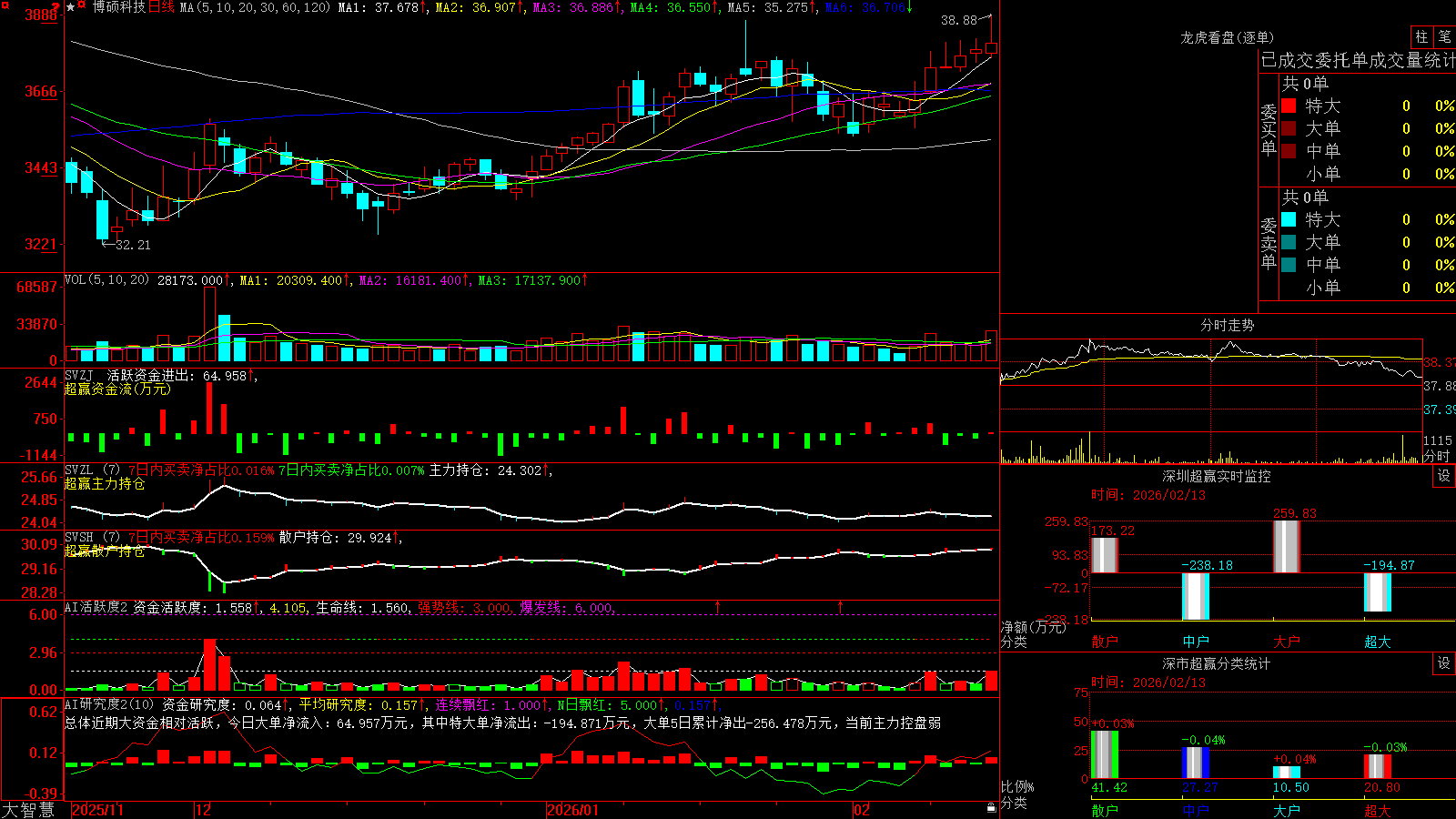Click the blue 中户 ratio bar 27.27
Screen dimensions: 1456x819
pyautogui.click(x=1196, y=763)
